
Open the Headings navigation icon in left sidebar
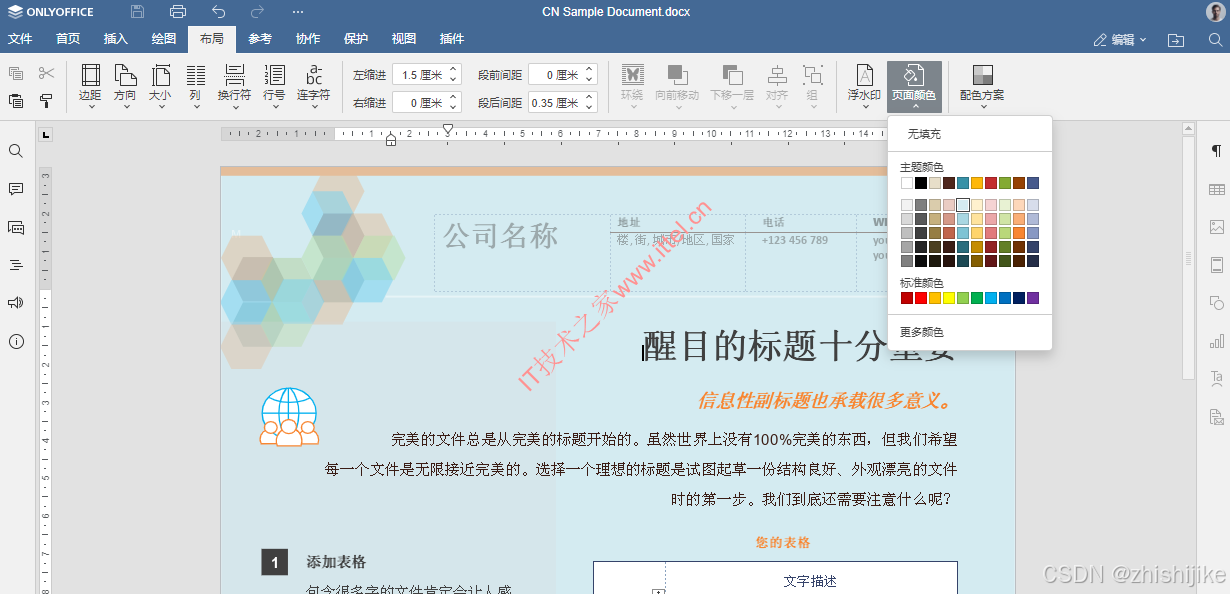click(16, 265)
